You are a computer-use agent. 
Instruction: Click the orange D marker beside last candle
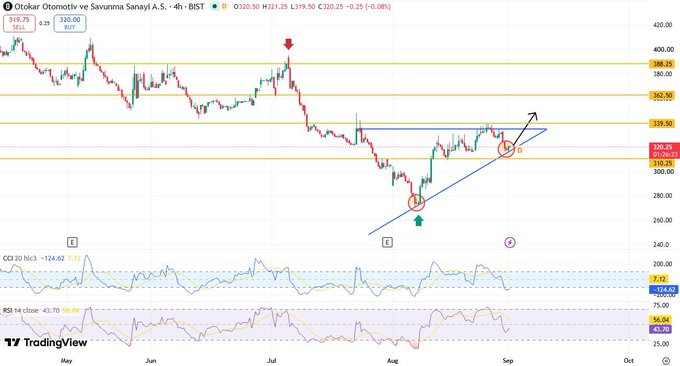point(520,150)
